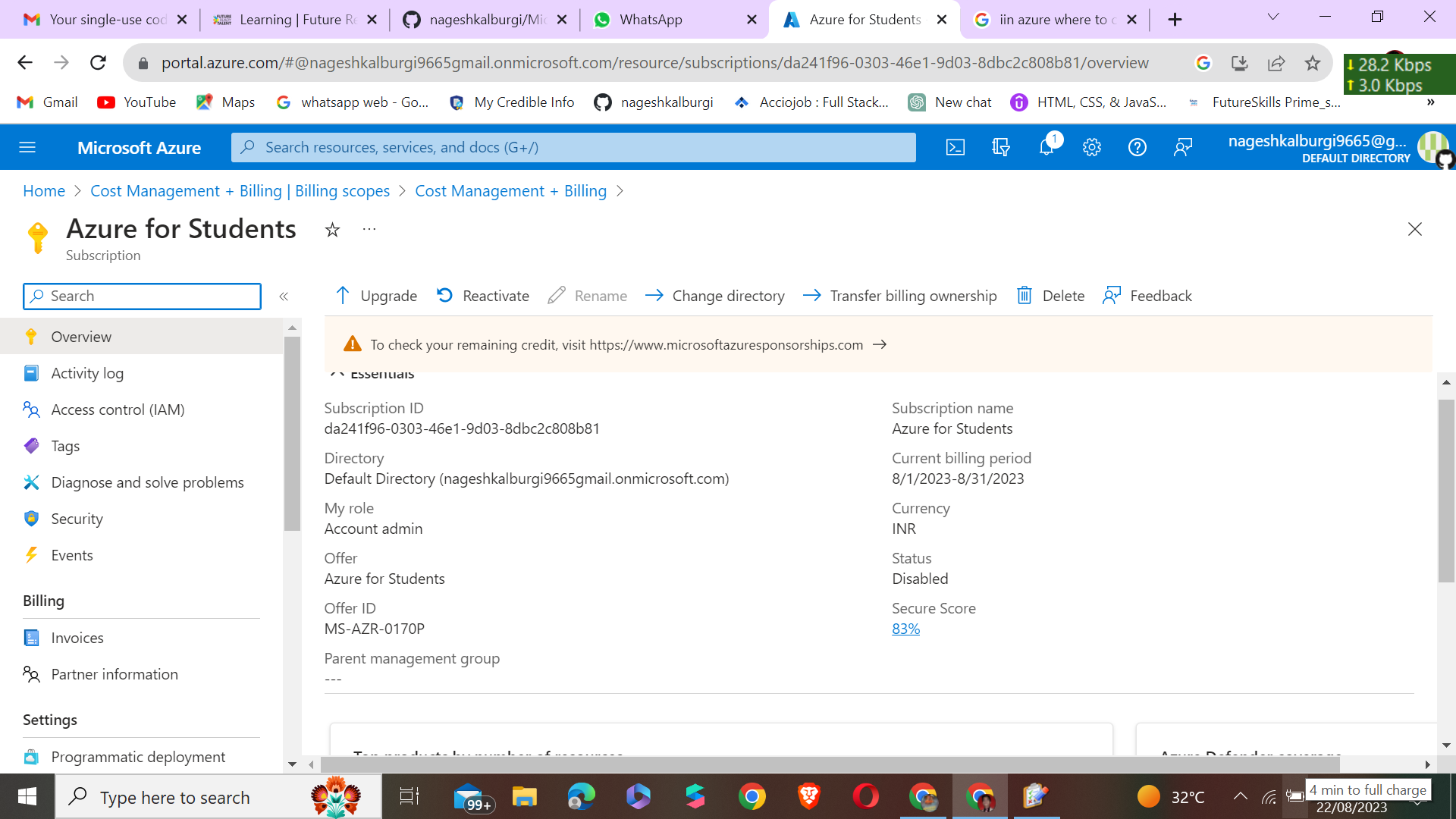Open the New chat bookmark
This screenshot has width=1456, height=819.
point(950,102)
